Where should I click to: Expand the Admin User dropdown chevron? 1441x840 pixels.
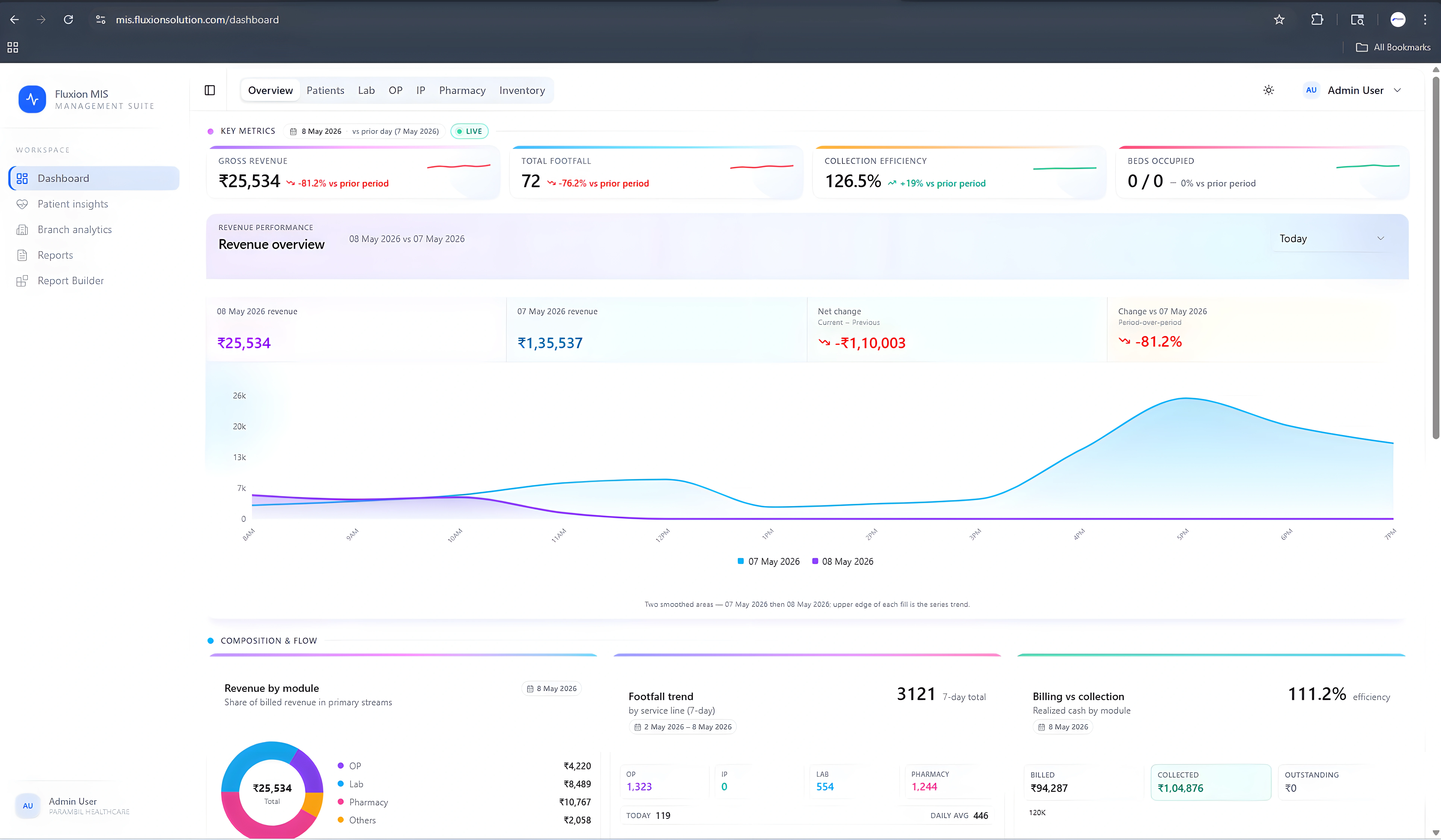pos(1398,90)
